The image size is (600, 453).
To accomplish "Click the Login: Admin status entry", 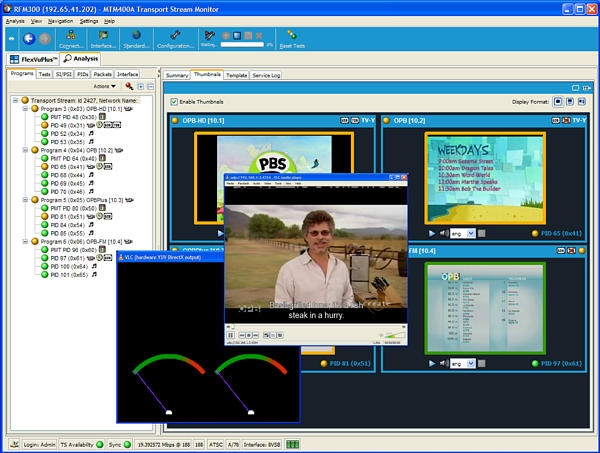I will pos(39,445).
